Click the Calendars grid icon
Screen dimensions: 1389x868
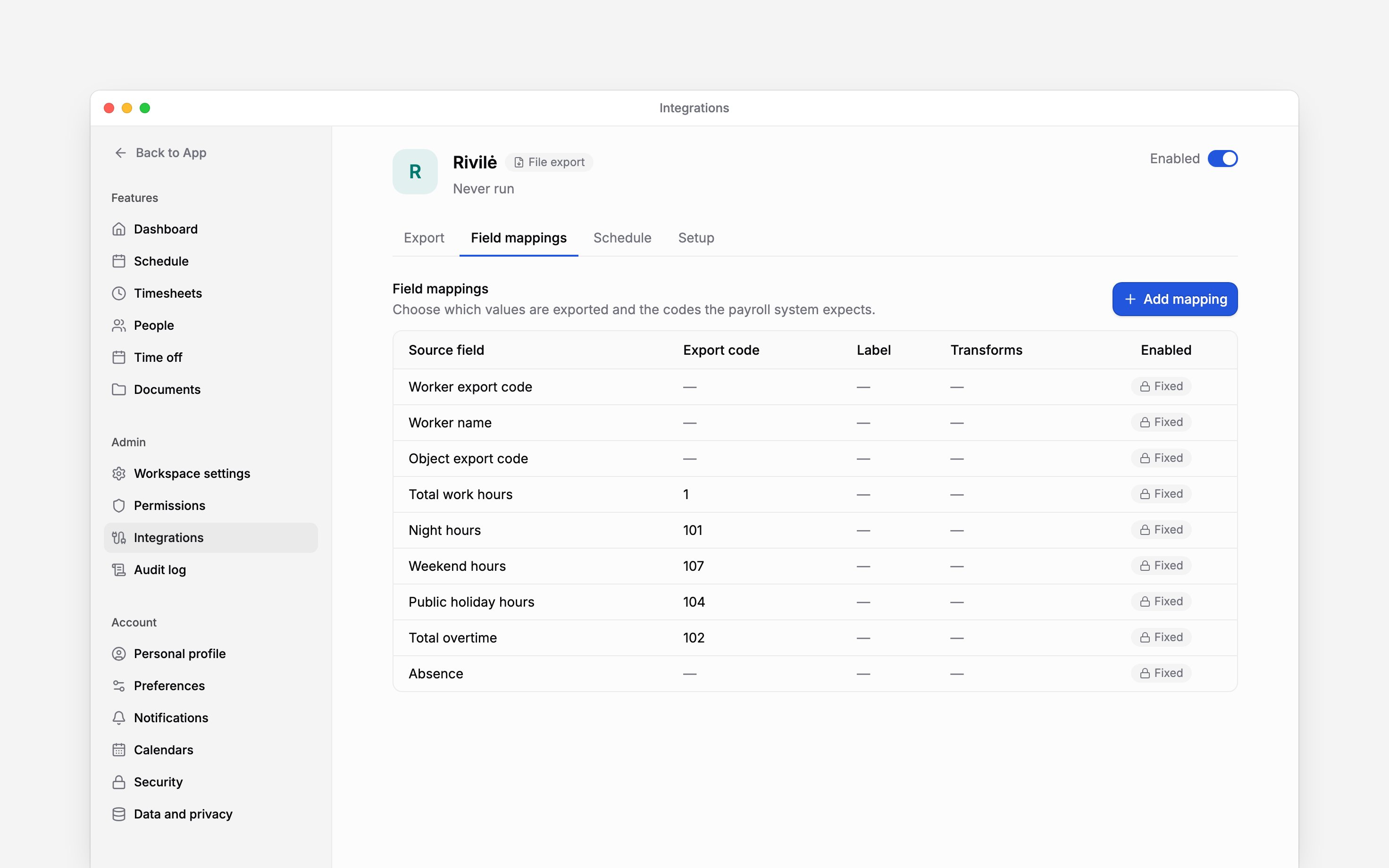(x=119, y=751)
